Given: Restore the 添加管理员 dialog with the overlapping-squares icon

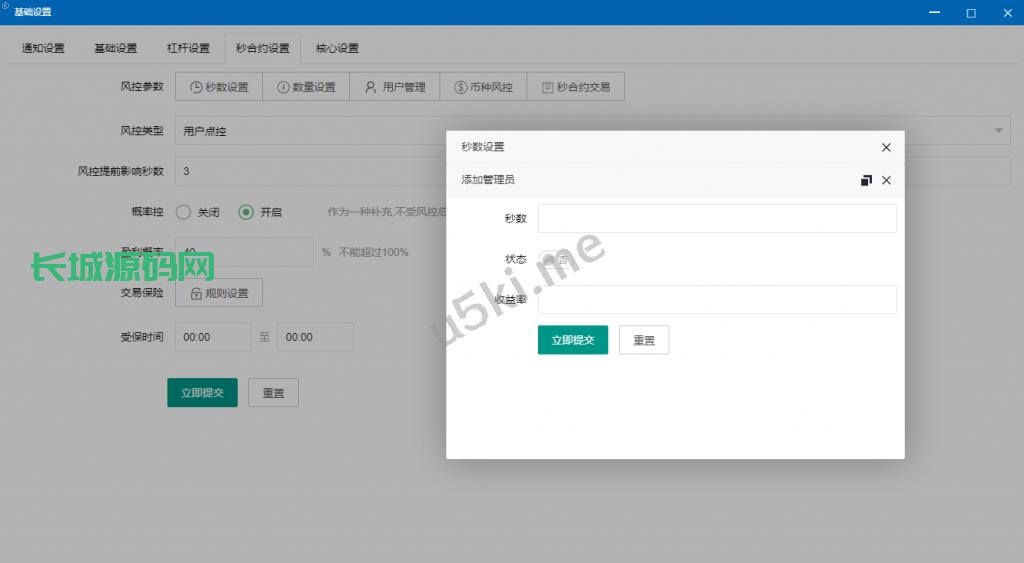Looking at the screenshot, I should tap(866, 180).
